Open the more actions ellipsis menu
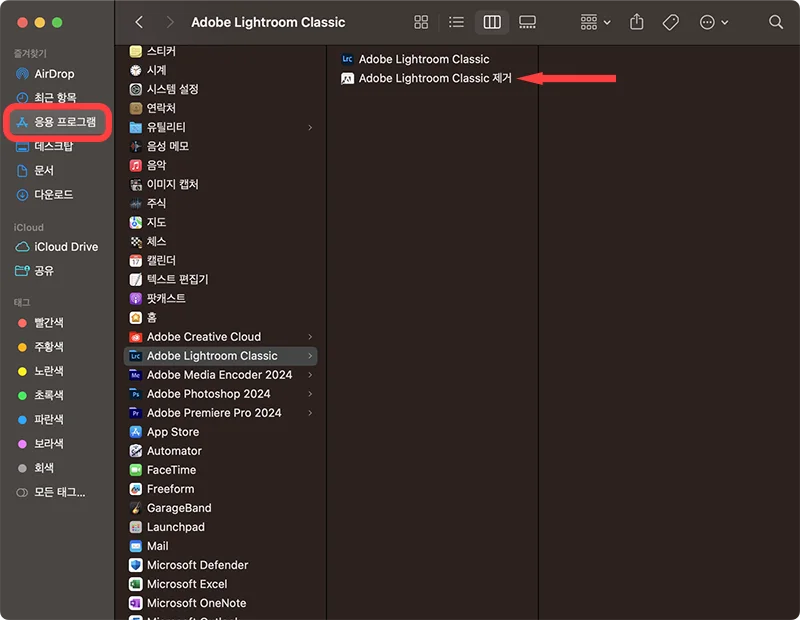Viewport: 800px width, 620px height. click(713, 22)
